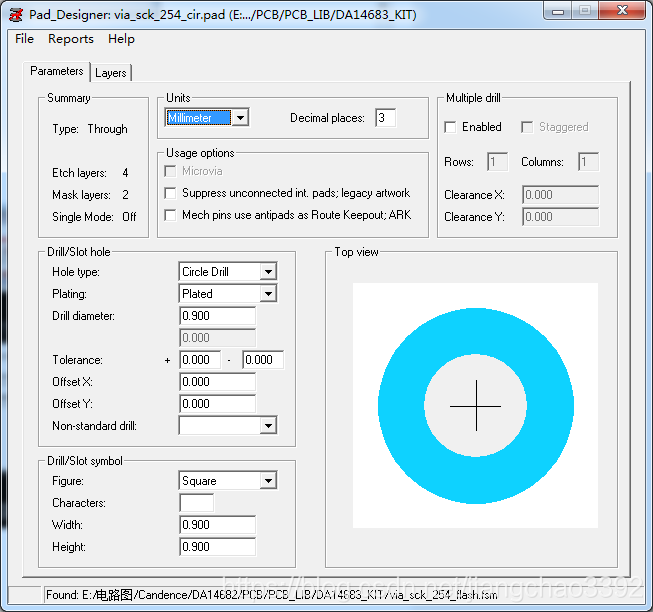The image size is (653, 612).
Task: Open the Reports menu
Action: 71,39
